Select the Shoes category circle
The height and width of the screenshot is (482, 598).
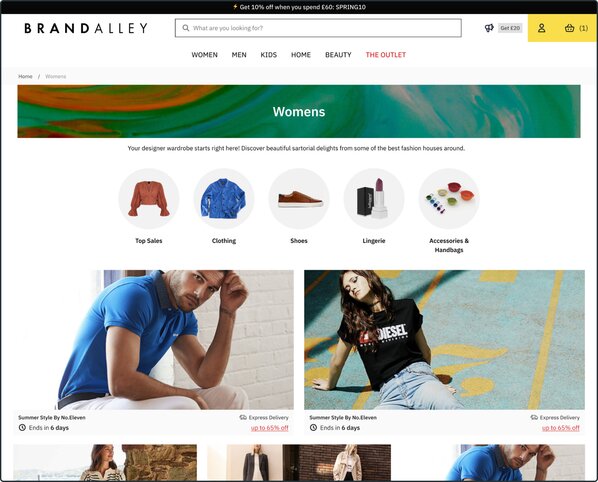(299, 198)
